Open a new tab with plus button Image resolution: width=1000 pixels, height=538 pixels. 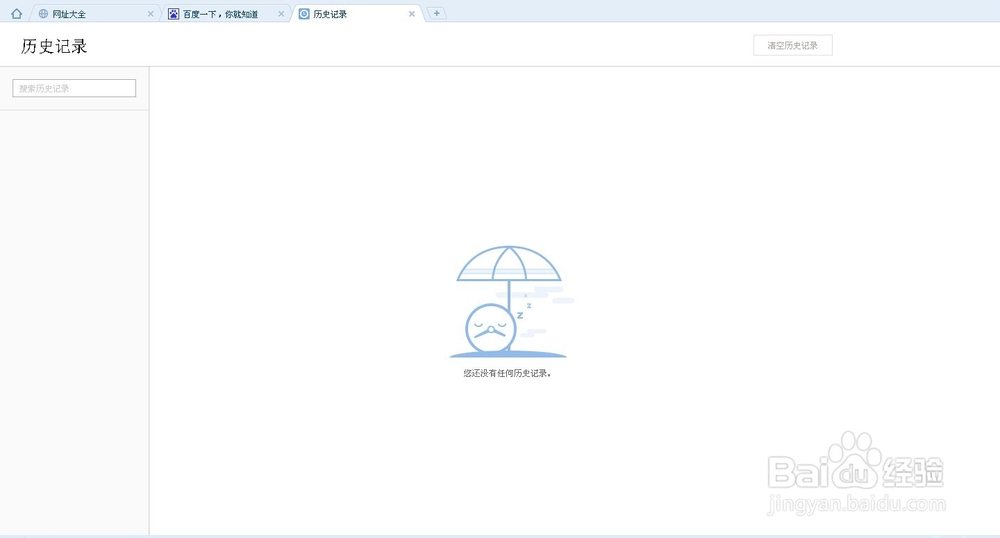436,13
